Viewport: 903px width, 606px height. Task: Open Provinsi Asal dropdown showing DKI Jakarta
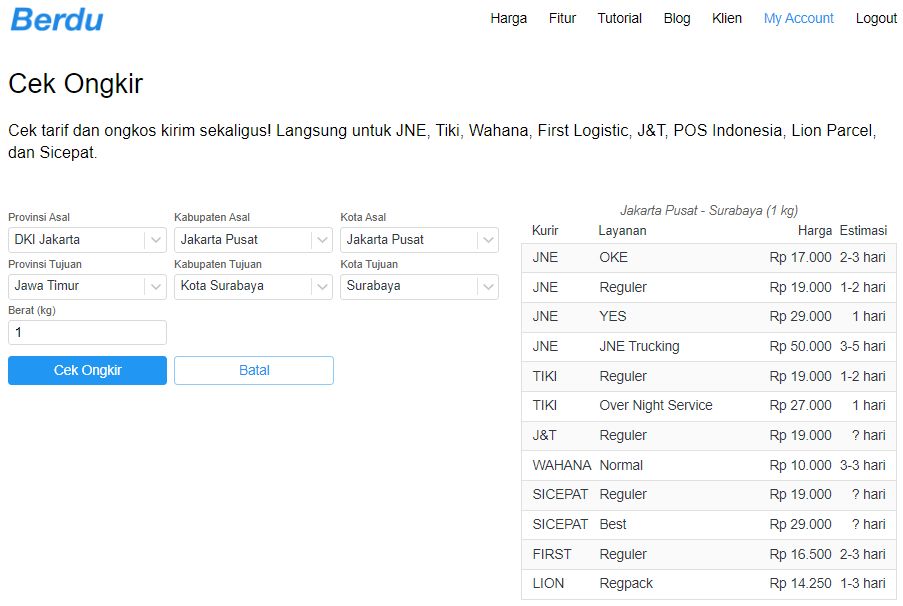point(88,240)
